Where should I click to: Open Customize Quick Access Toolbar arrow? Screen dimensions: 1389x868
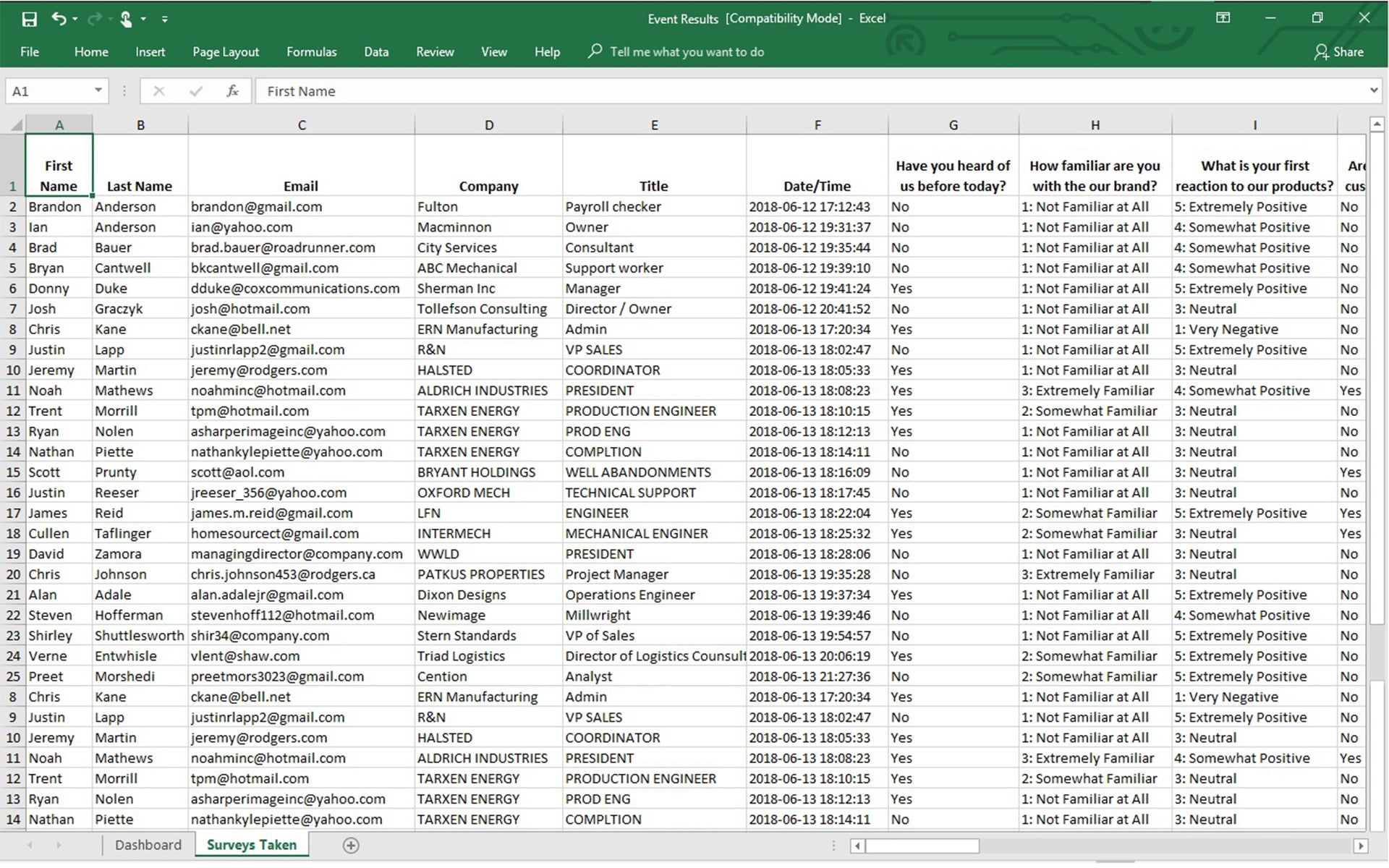click(165, 19)
